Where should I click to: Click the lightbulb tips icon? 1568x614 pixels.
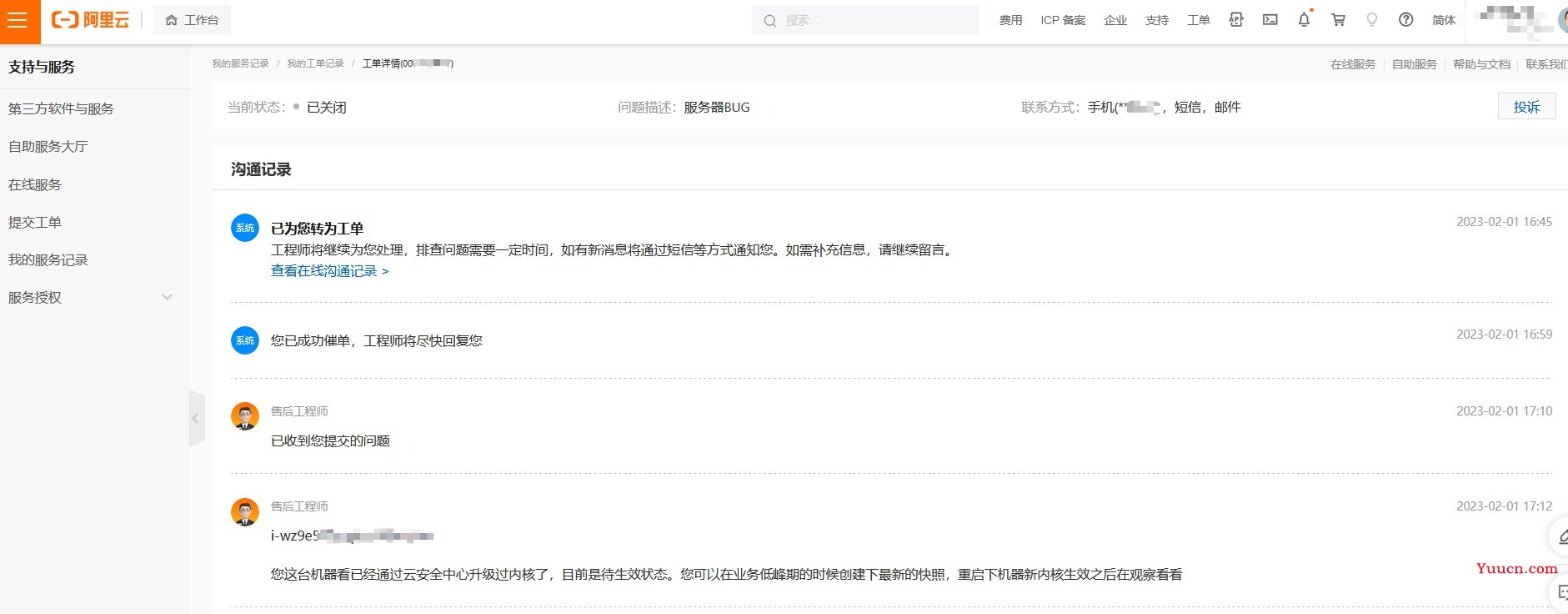(x=1372, y=20)
